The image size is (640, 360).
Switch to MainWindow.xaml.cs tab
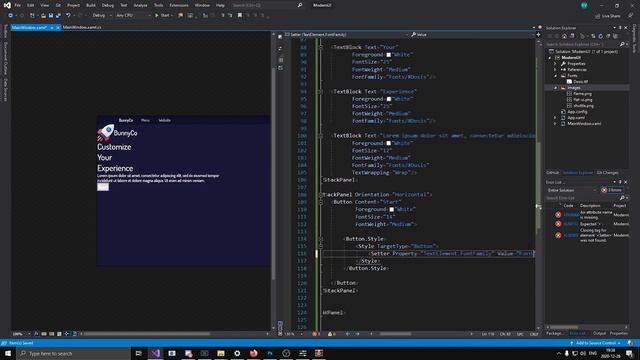[82, 27]
